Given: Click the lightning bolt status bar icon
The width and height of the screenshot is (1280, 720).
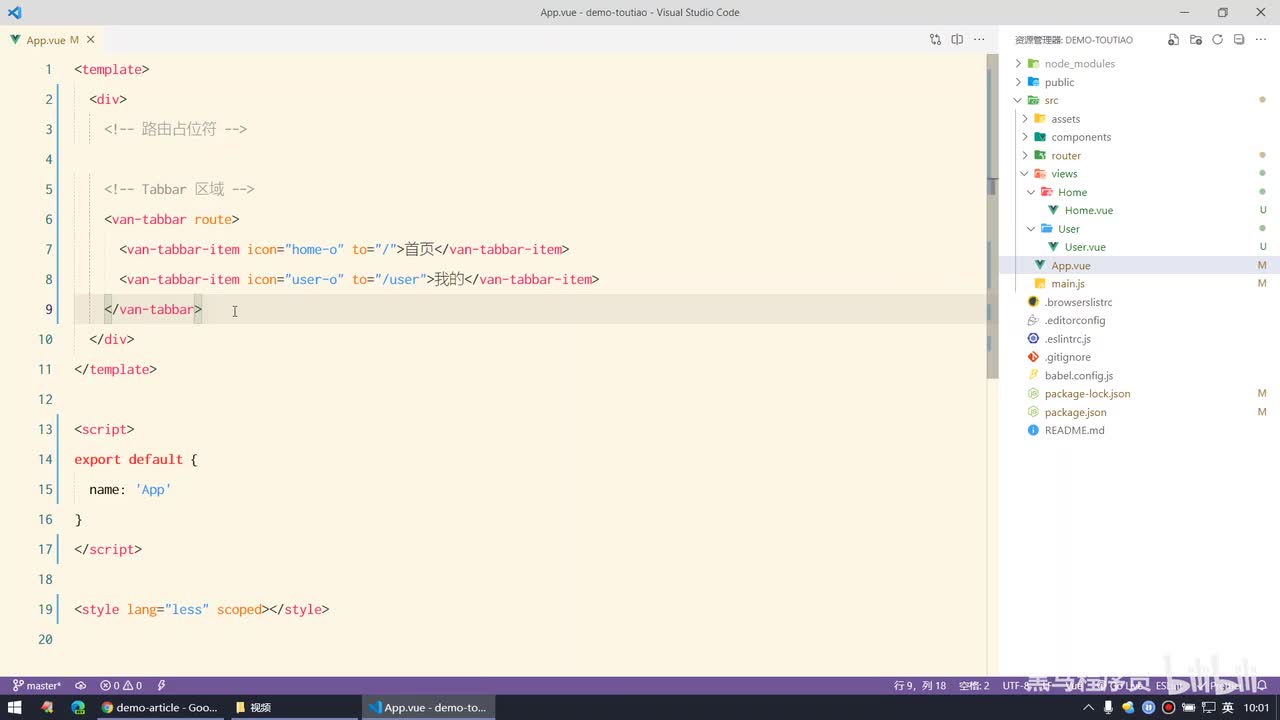Looking at the screenshot, I should 161,686.
